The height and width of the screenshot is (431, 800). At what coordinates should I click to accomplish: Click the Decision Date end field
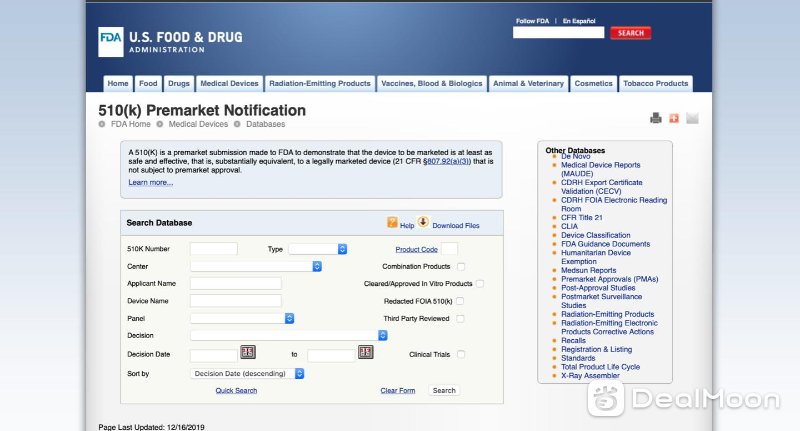tap(331, 356)
